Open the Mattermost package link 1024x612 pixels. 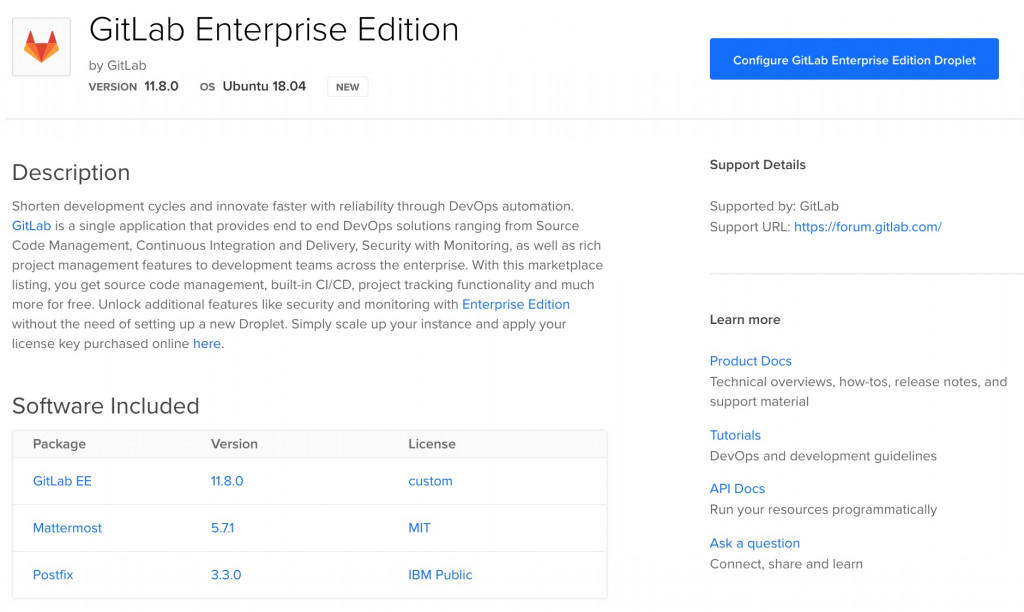[67, 528]
